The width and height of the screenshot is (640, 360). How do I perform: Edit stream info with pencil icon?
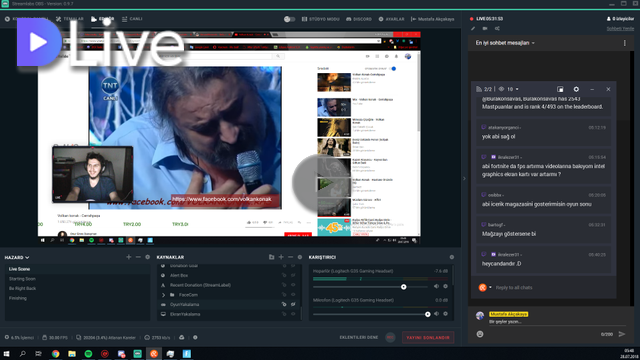click(473, 29)
